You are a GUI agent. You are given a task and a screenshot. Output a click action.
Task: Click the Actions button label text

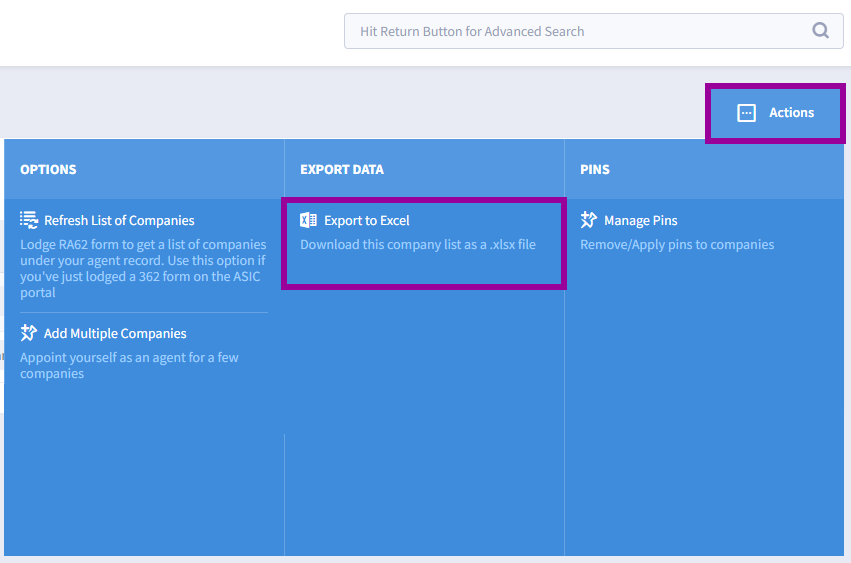pyautogui.click(x=791, y=112)
